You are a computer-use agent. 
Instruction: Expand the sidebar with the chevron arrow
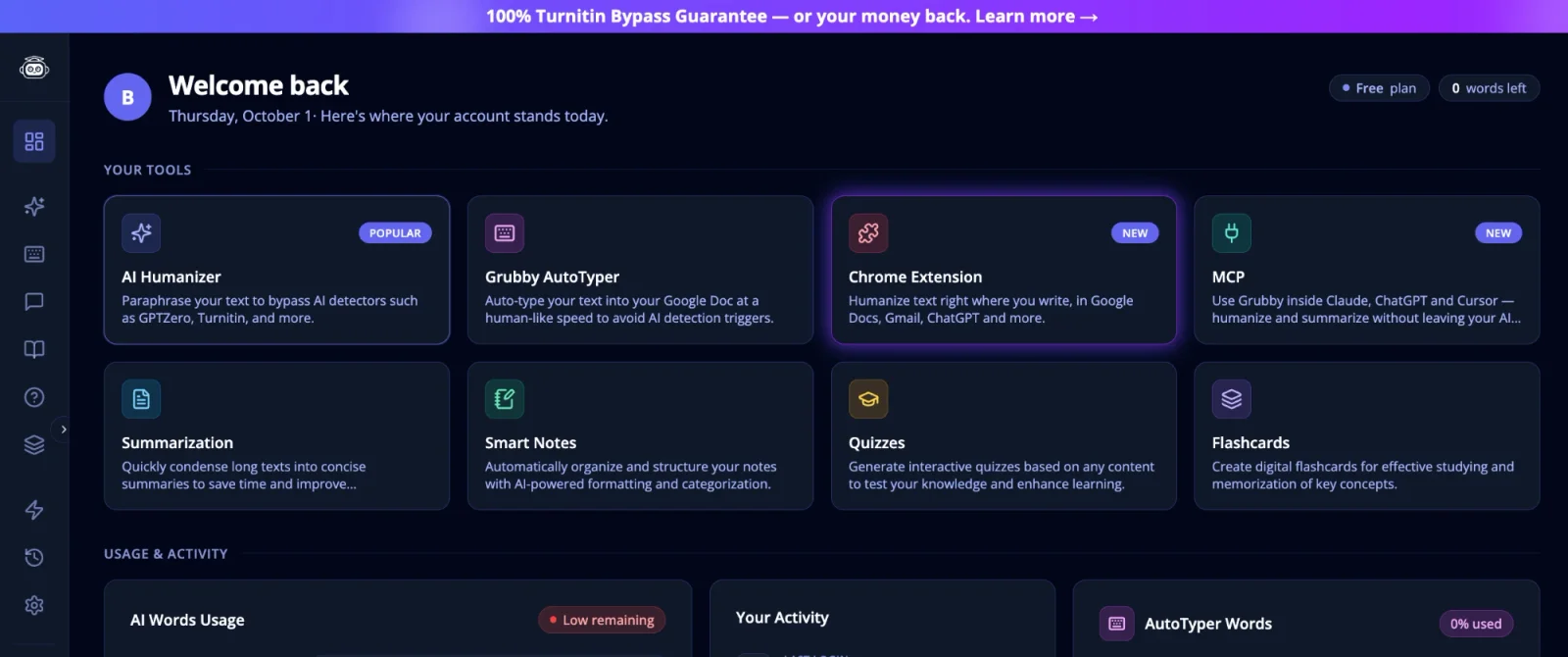click(x=64, y=430)
